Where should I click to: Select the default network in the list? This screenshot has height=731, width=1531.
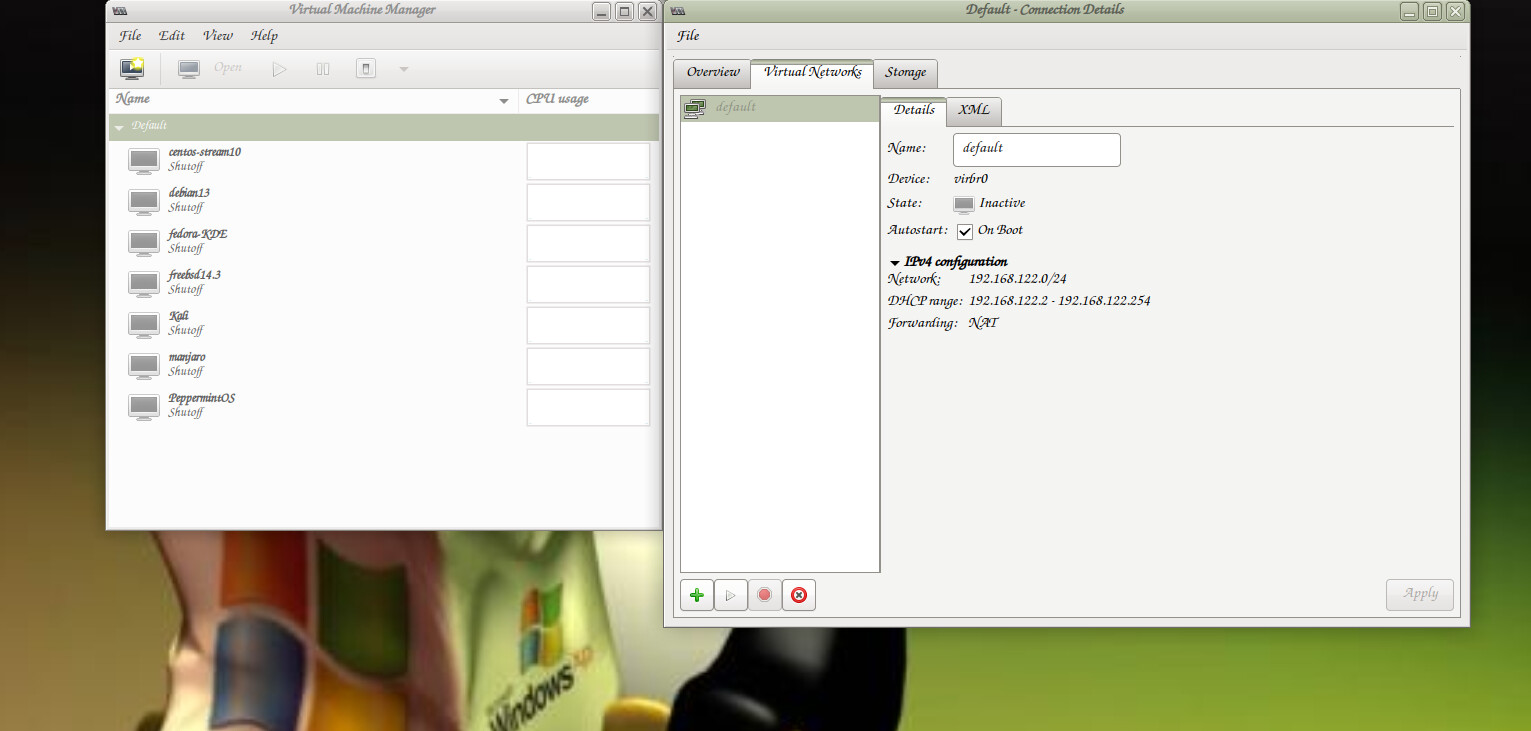736,108
